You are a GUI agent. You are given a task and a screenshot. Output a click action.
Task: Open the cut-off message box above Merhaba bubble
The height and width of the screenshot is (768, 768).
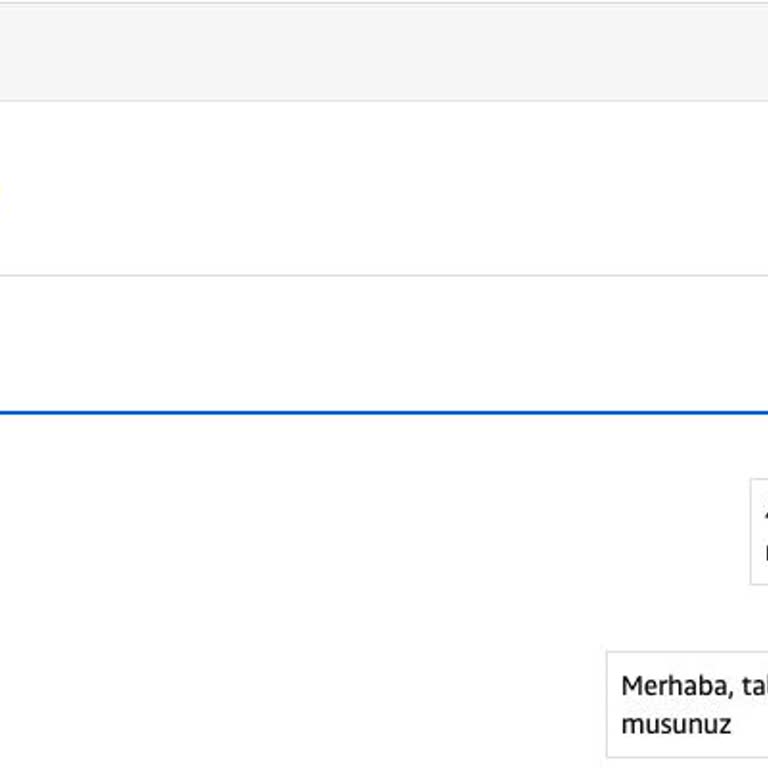click(760, 531)
